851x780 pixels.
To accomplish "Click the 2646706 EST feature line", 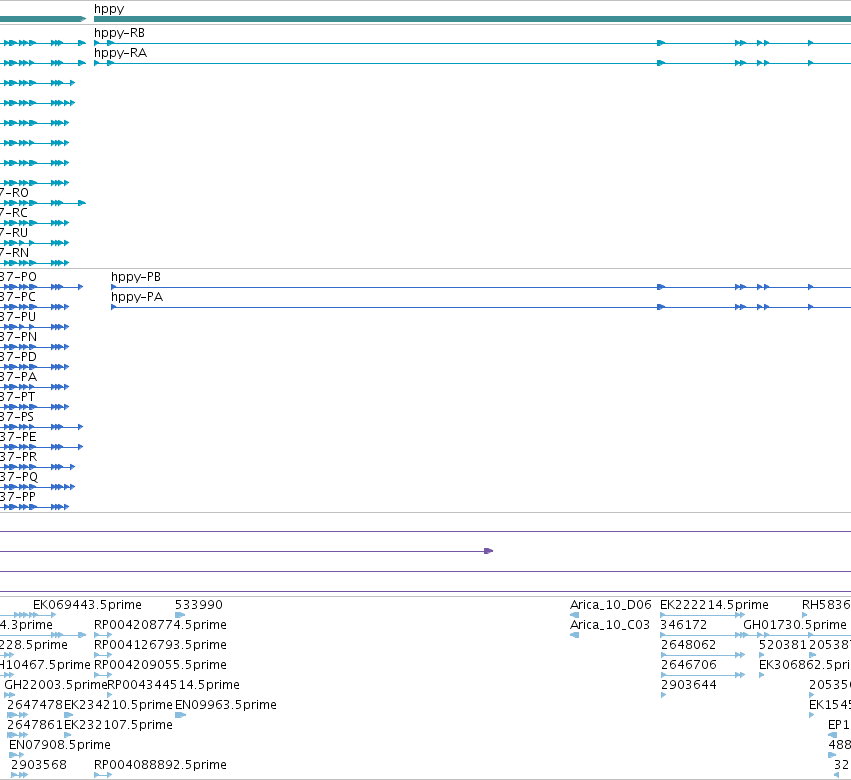I will 703,675.
